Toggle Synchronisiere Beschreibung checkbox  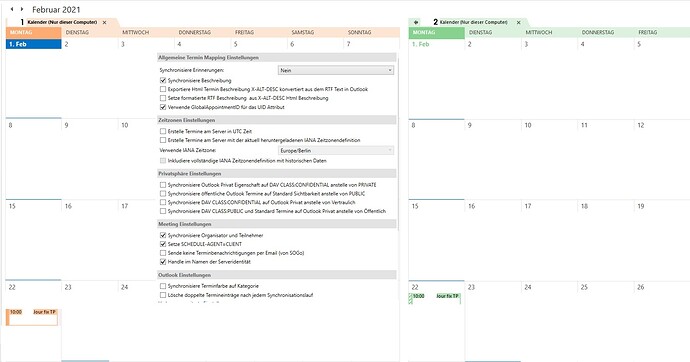163,80
